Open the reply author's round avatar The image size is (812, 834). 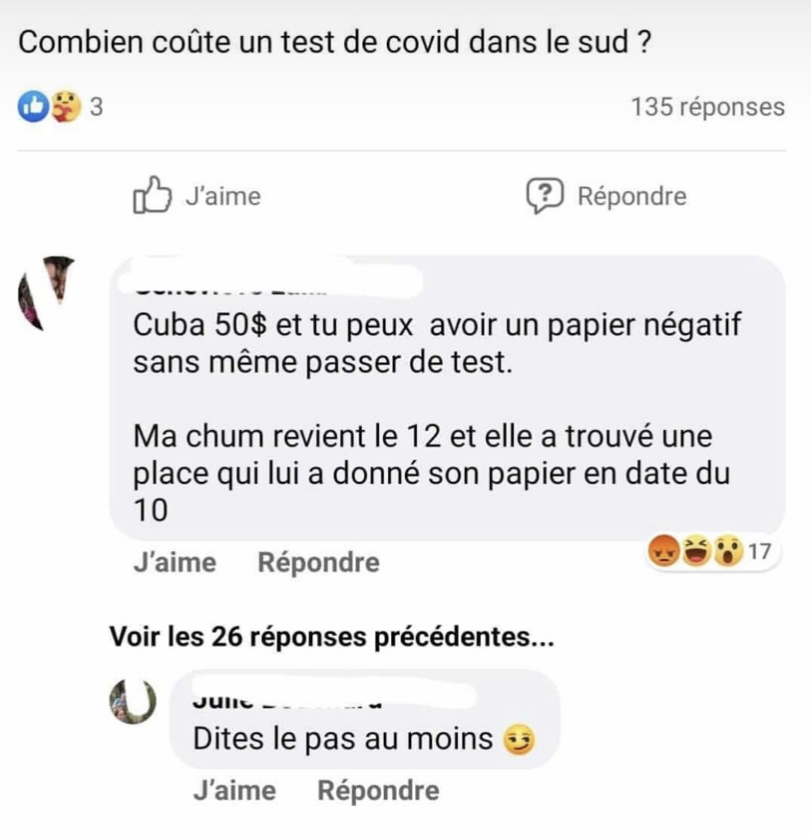coord(132,702)
